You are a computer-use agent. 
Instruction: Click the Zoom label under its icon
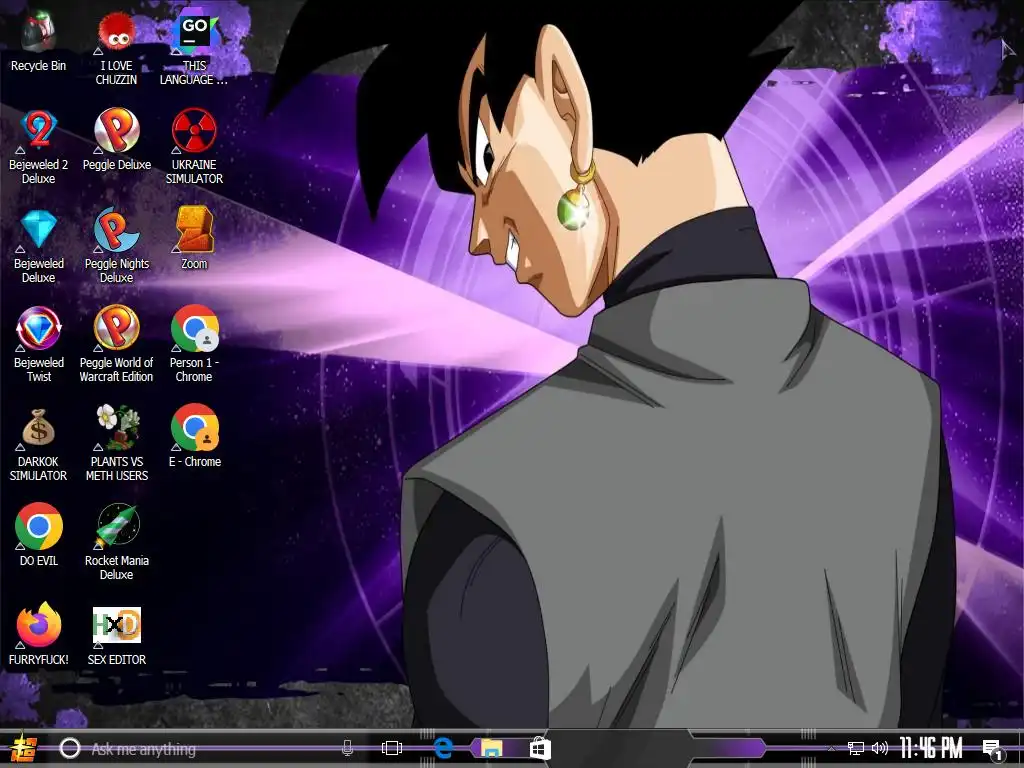click(x=194, y=264)
